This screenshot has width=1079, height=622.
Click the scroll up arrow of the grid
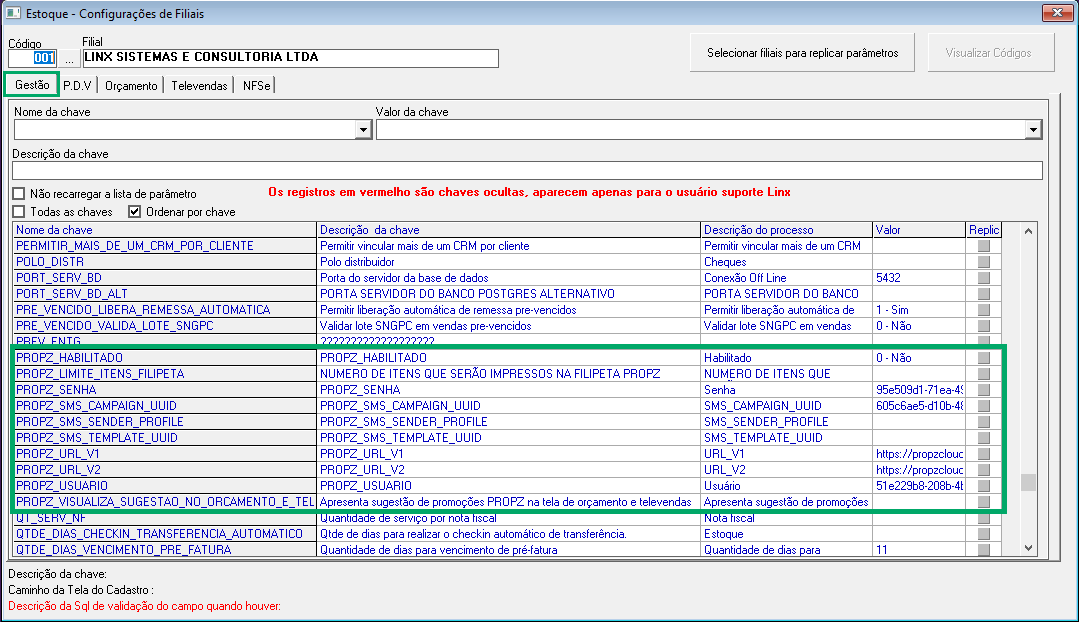(x=1028, y=231)
